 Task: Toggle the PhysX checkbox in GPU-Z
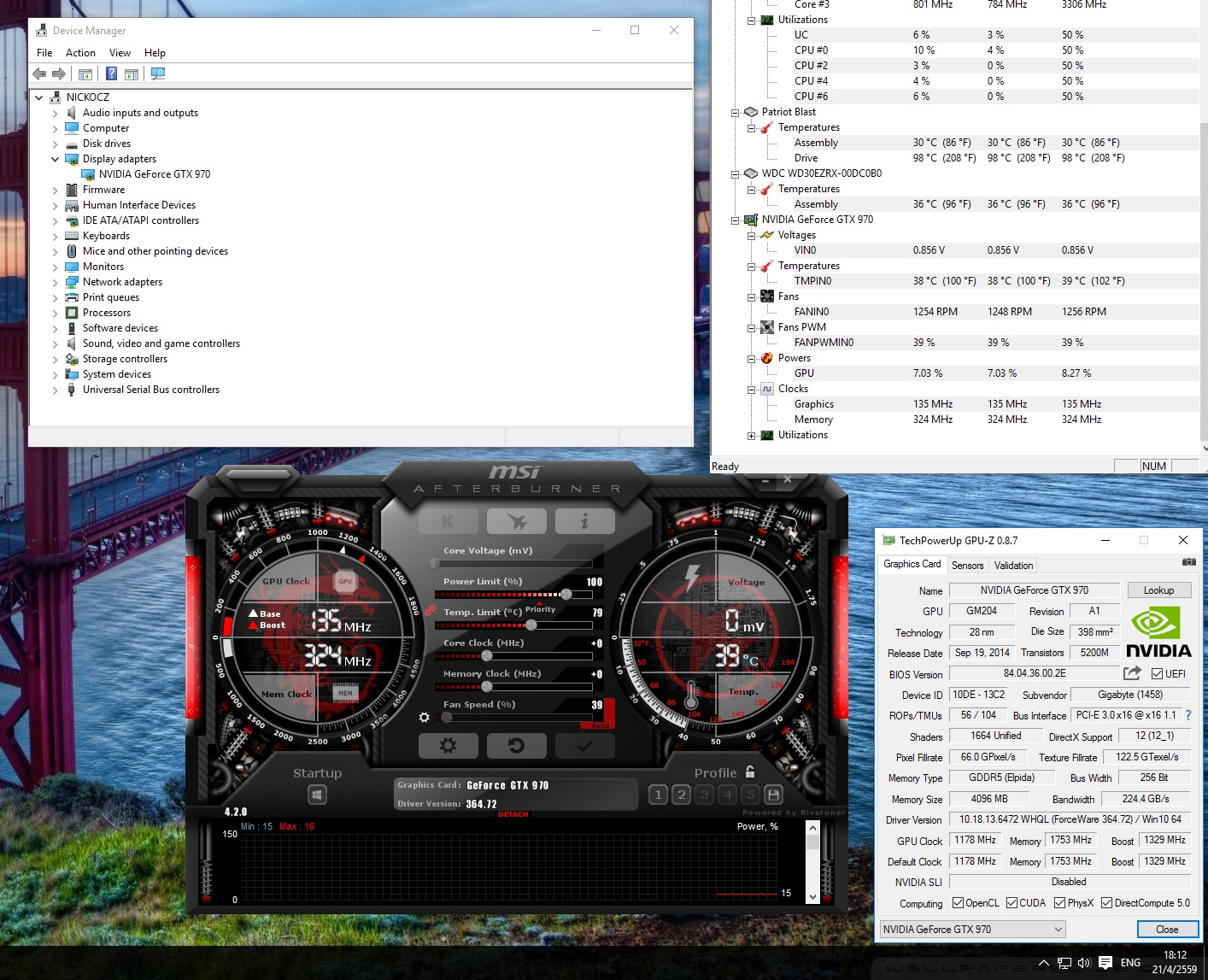pos(1059,903)
